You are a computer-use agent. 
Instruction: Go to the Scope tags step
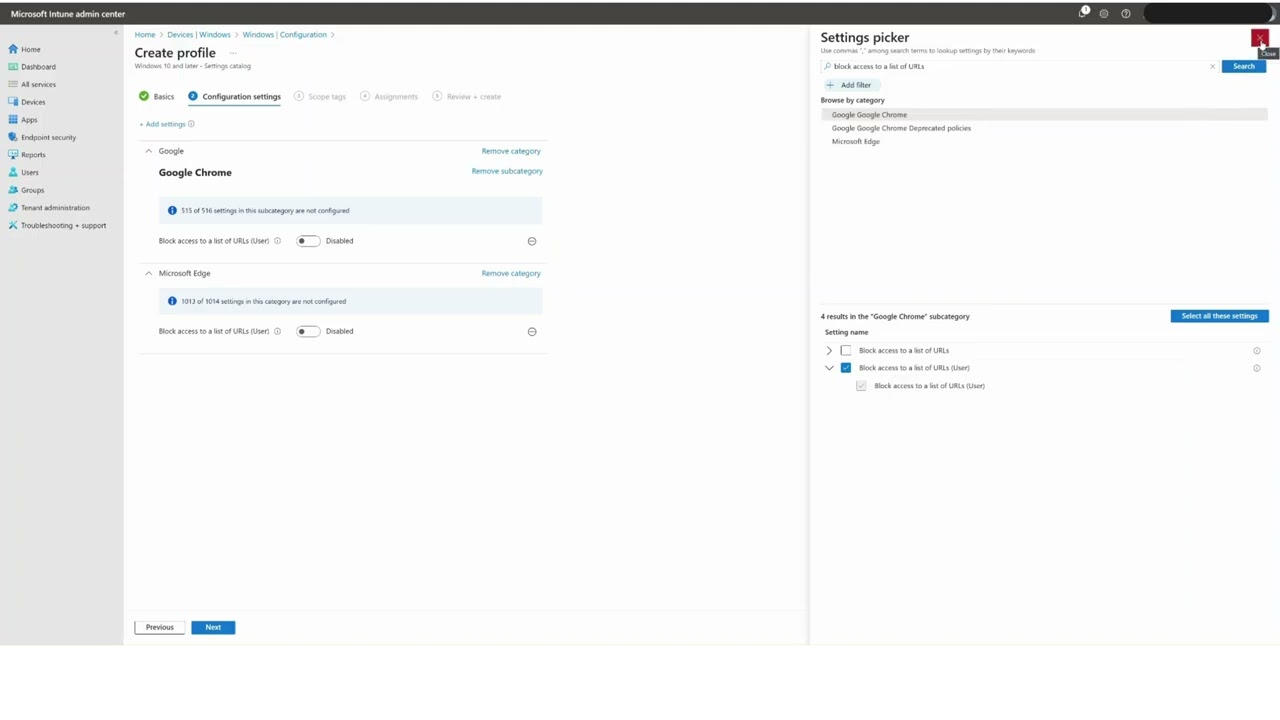(320, 96)
